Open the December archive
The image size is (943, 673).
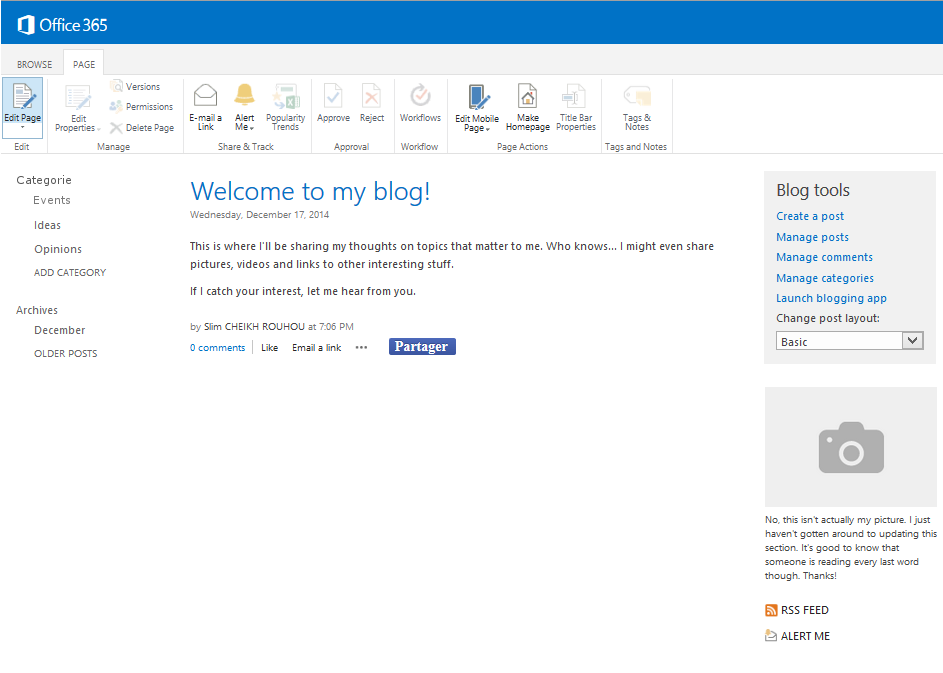coord(60,330)
